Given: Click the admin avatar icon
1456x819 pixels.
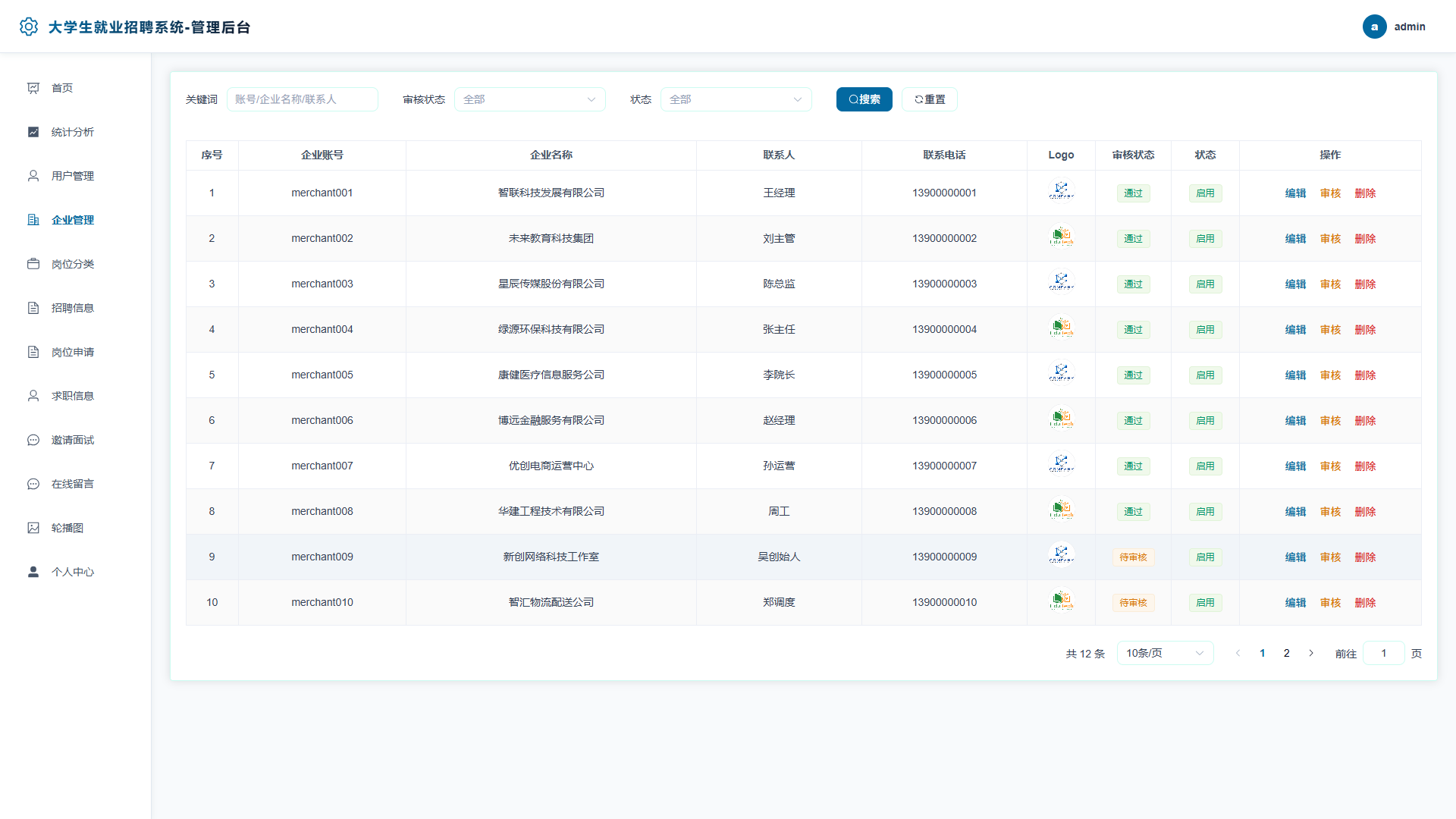Looking at the screenshot, I should coord(1374,27).
